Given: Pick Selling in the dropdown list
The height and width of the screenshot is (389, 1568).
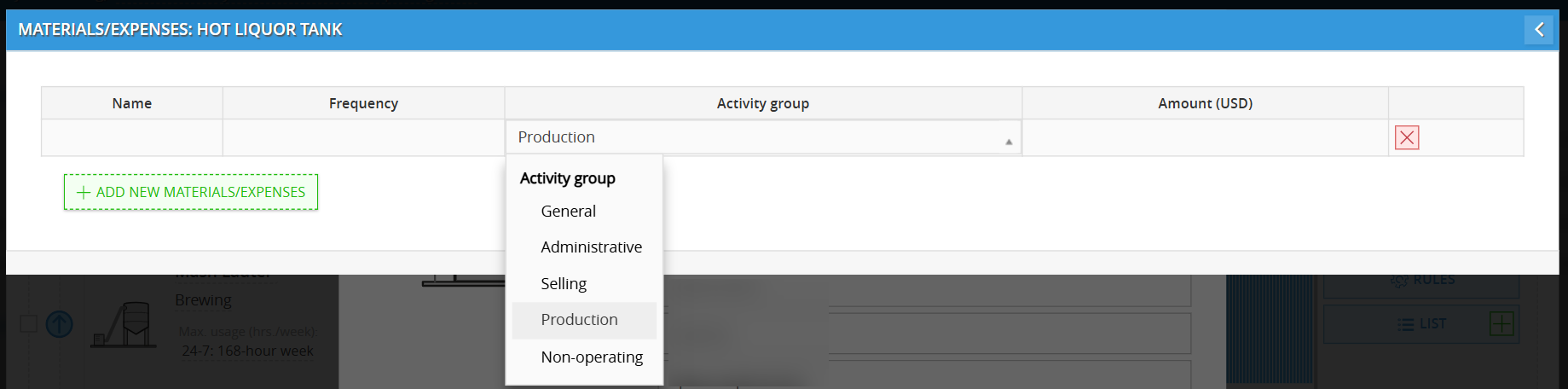Looking at the screenshot, I should click(x=564, y=284).
